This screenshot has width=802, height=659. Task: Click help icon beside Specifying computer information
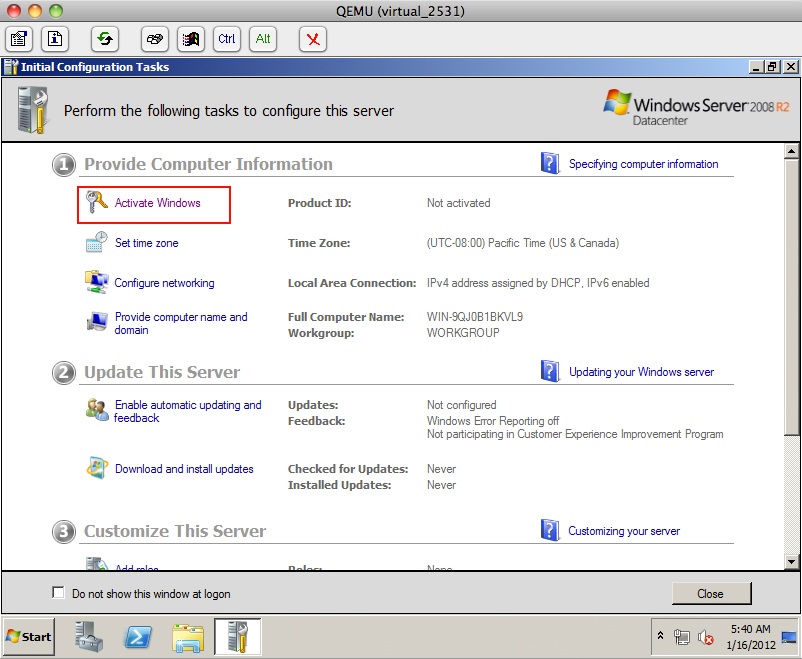(x=550, y=163)
